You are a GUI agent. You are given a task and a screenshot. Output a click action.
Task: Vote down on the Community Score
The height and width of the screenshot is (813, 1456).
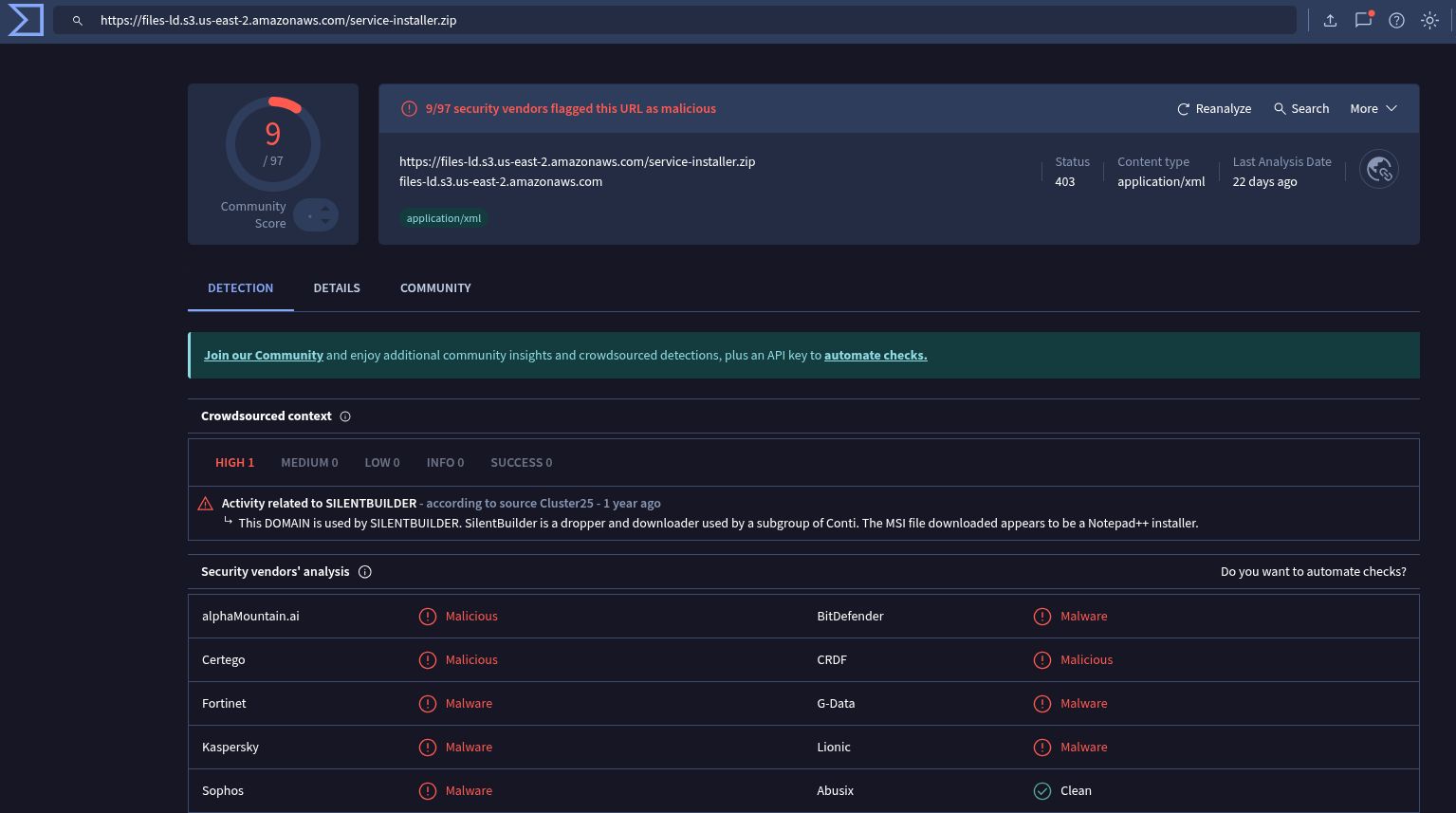click(x=325, y=222)
